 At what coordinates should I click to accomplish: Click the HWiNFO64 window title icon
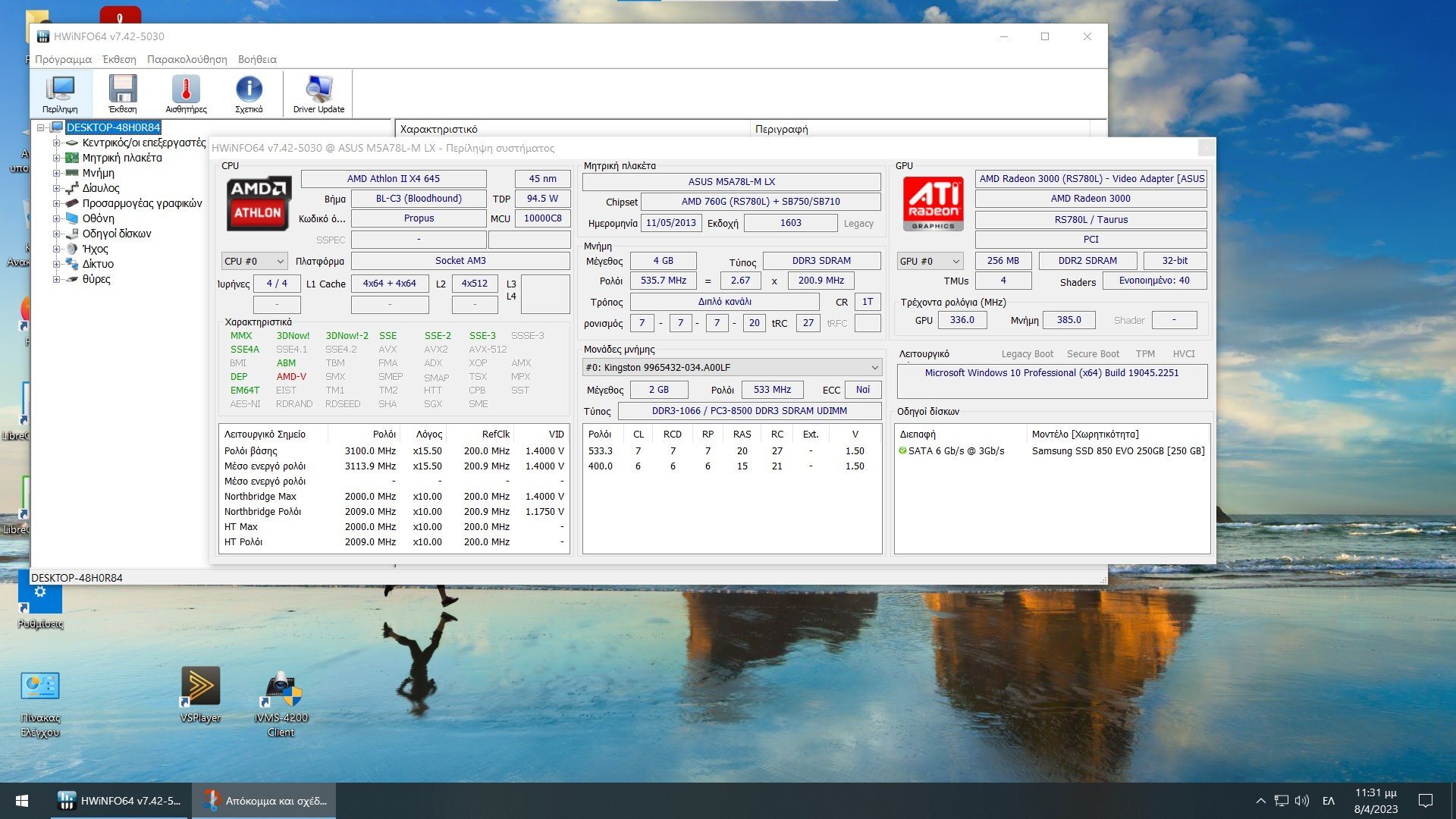43,36
